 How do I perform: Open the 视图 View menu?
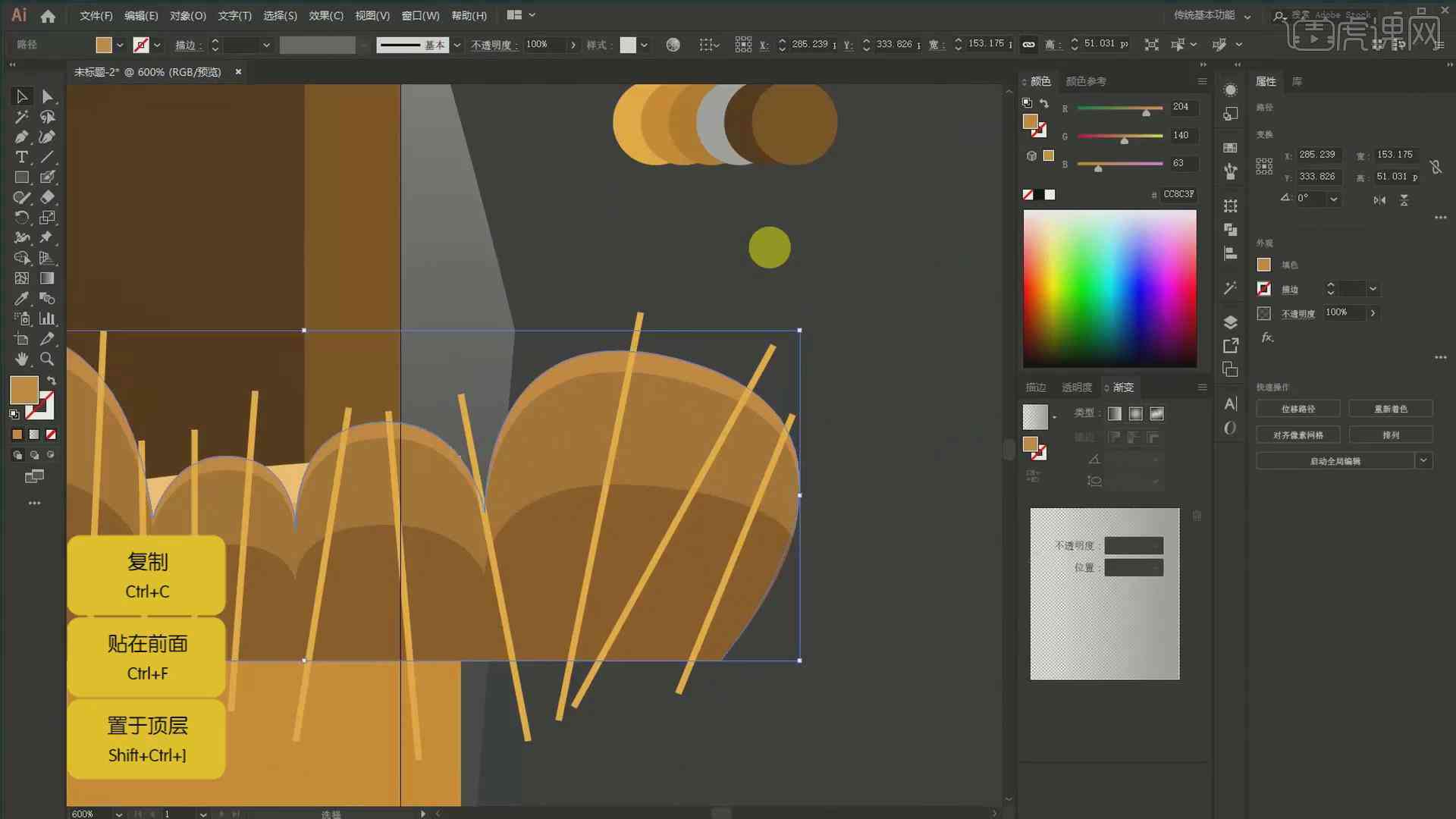370,15
